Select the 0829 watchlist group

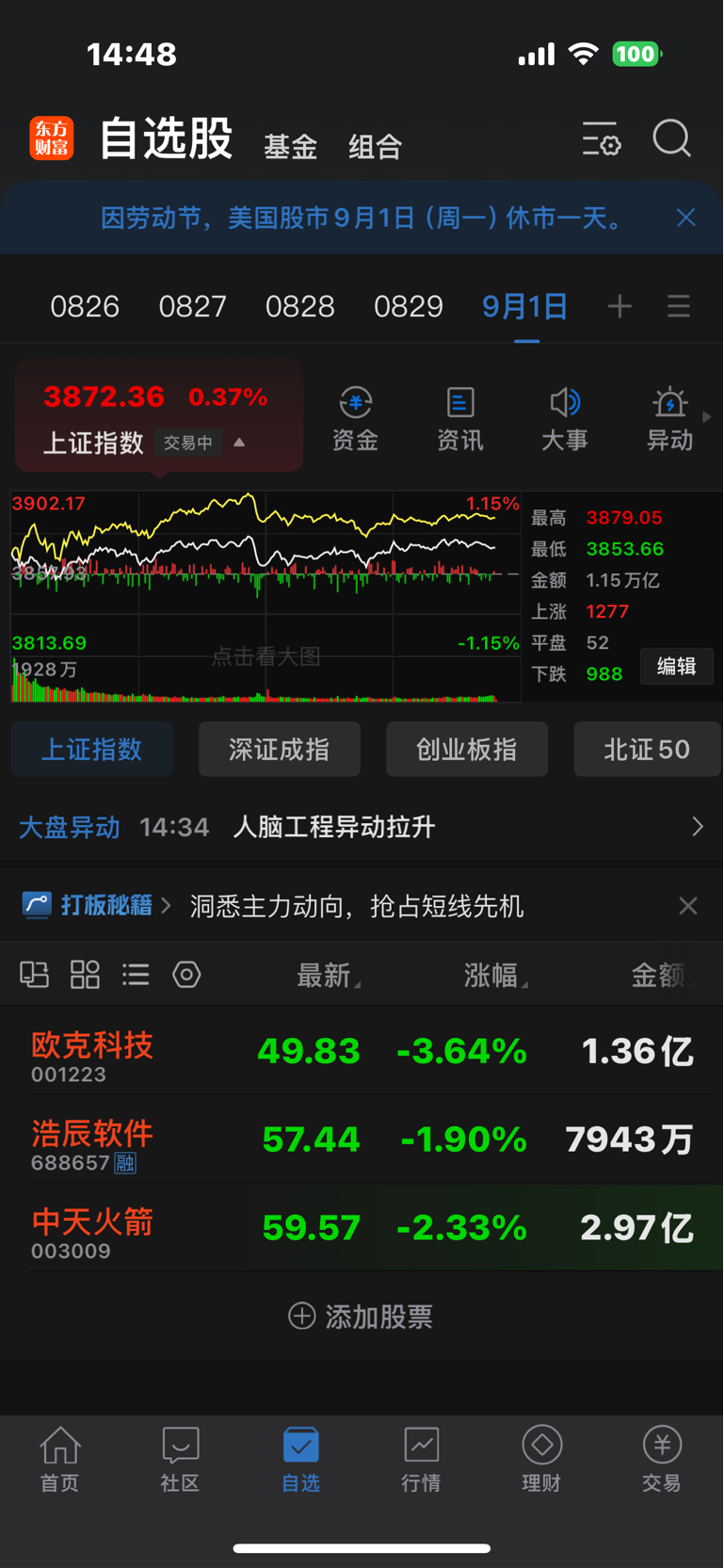pyautogui.click(x=408, y=306)
